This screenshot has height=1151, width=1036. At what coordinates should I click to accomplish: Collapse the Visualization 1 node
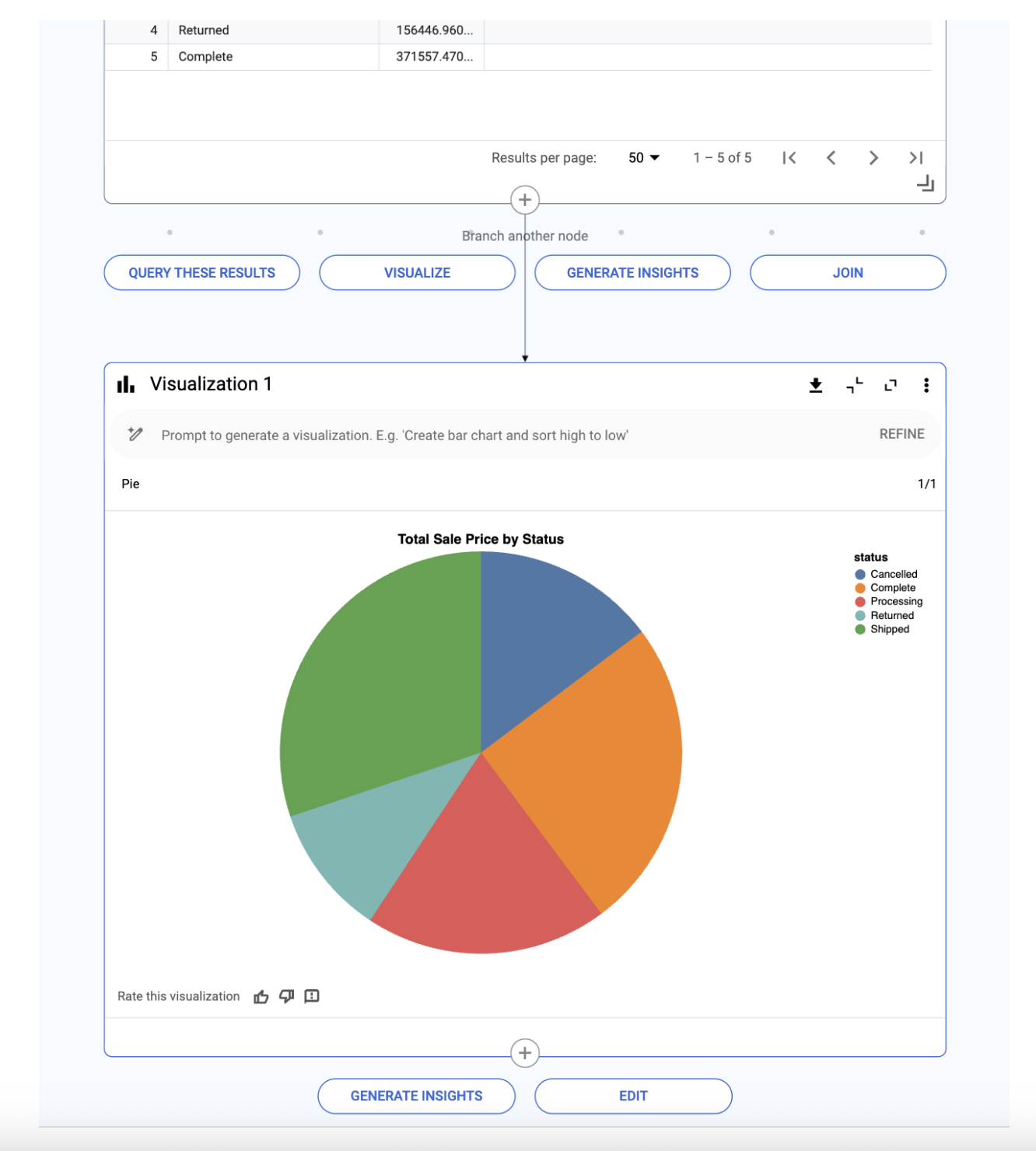854,385
